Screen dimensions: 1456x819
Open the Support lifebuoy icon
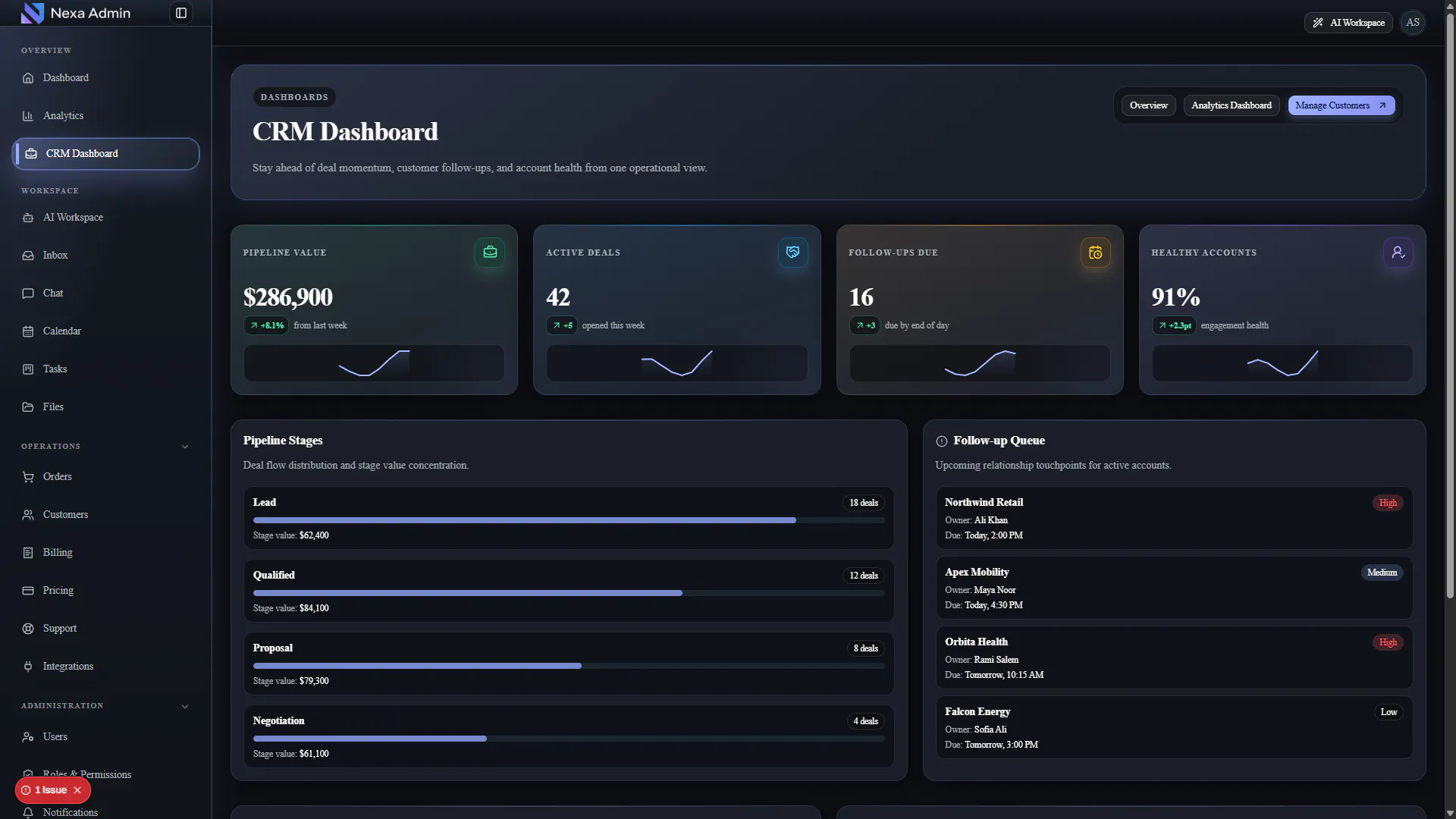pyautogui.click(x=28, y=629)
